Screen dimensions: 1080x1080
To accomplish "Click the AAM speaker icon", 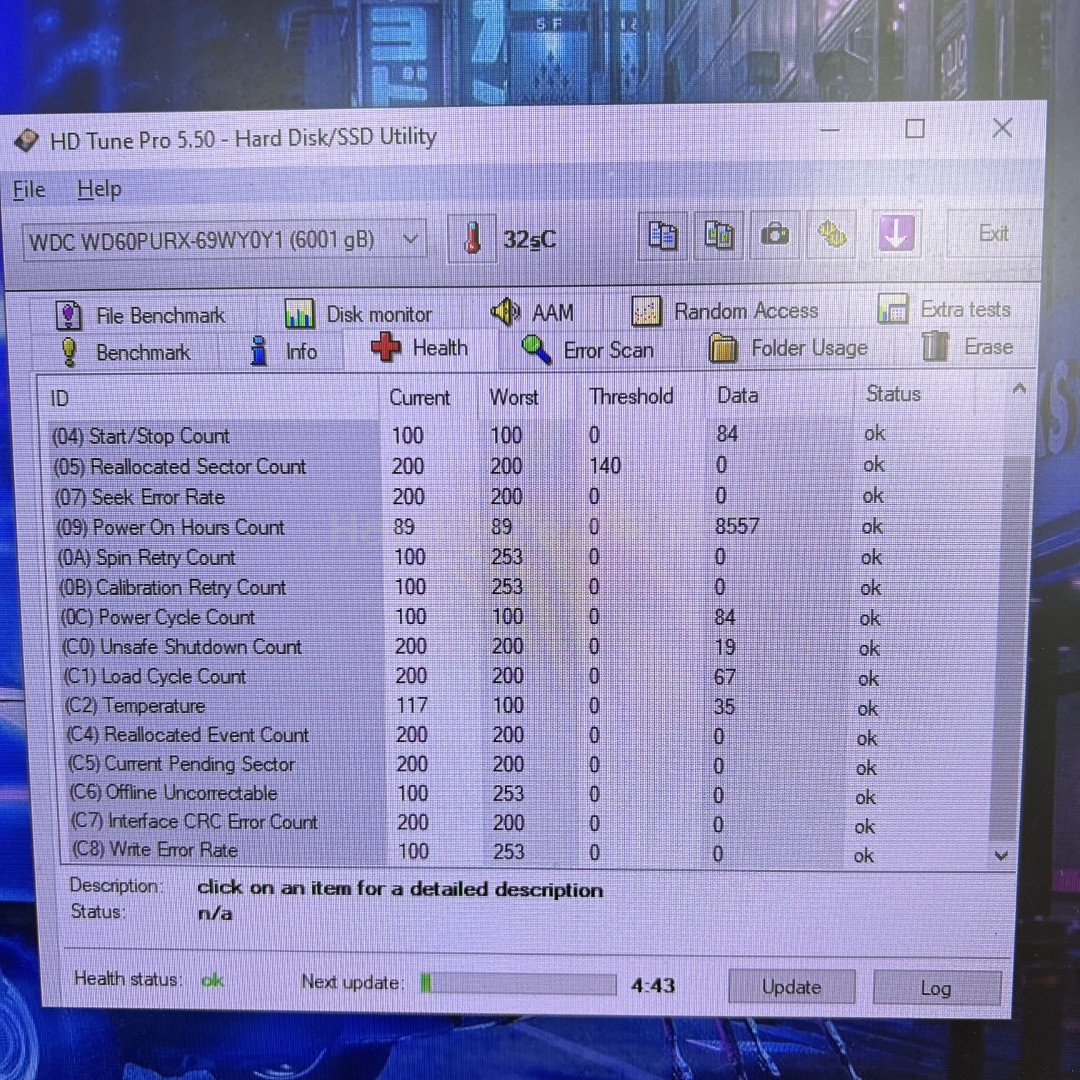I will click(x=505, y=312).
